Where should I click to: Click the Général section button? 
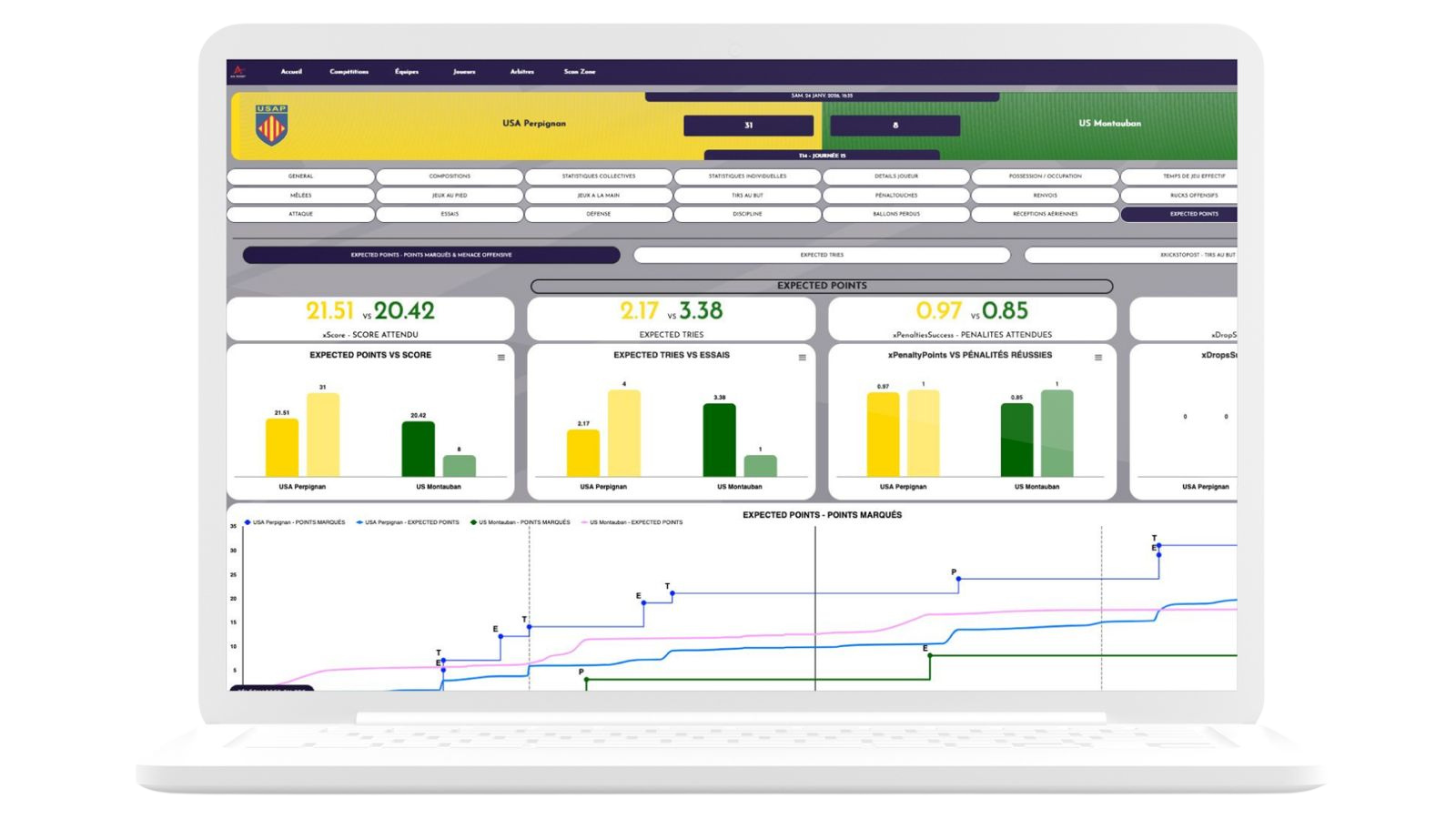pos(300,177)
